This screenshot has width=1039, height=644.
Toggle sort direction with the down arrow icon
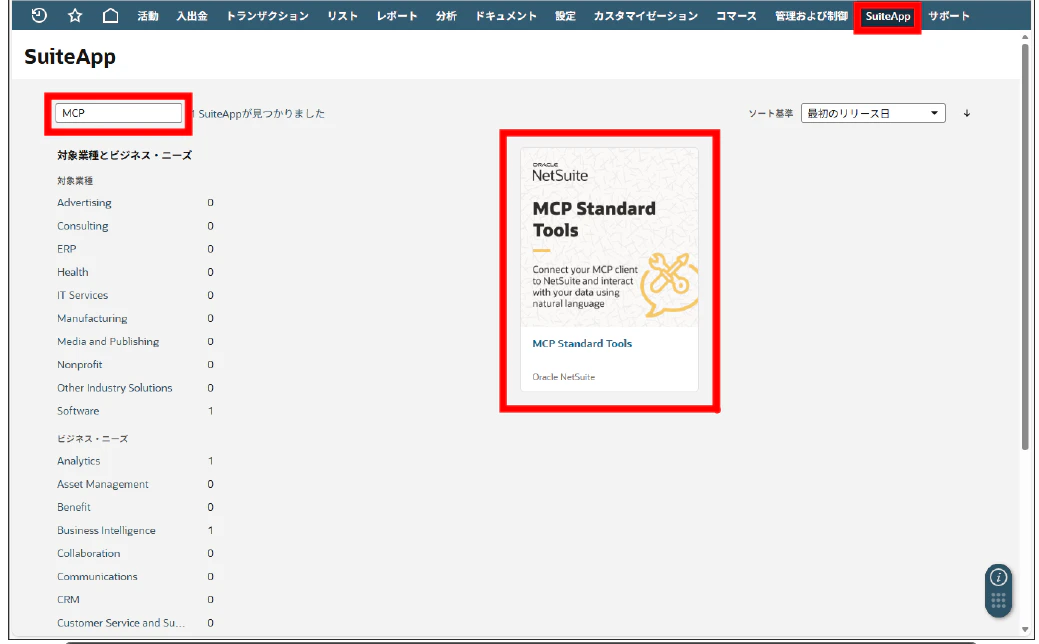point(965,113)
